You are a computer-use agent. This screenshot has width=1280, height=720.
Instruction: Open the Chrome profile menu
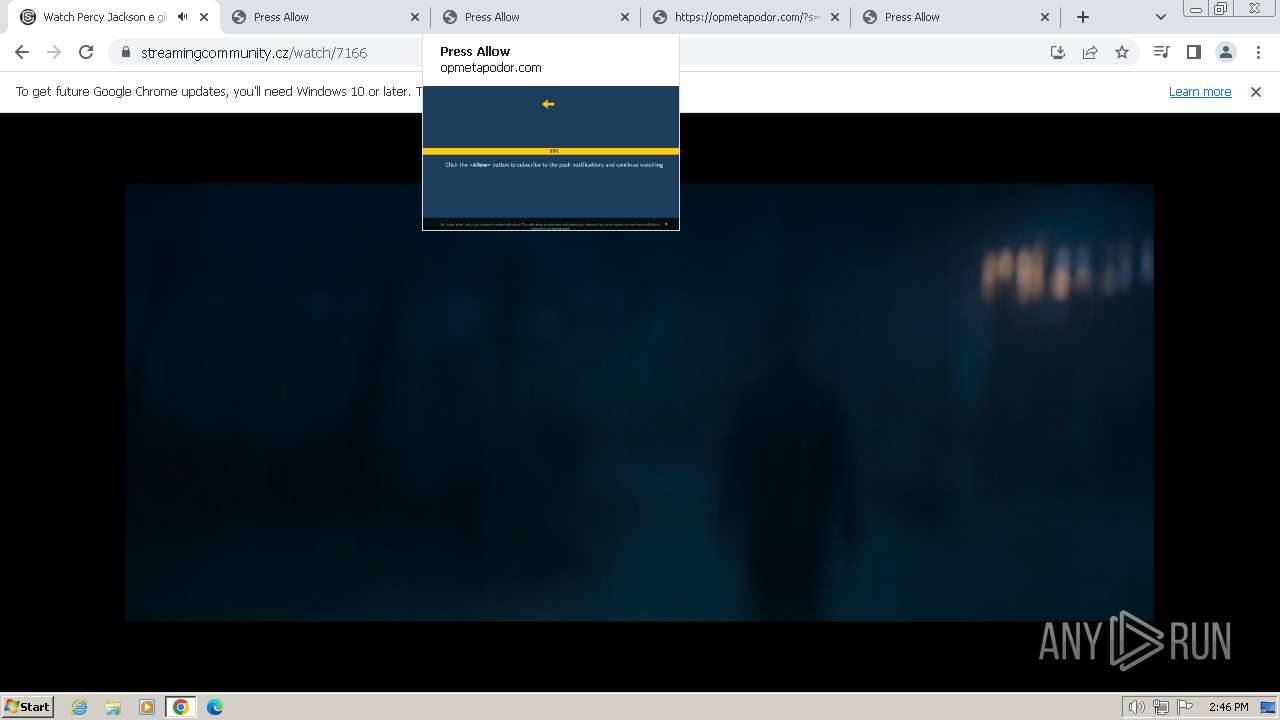(1225, 52)
